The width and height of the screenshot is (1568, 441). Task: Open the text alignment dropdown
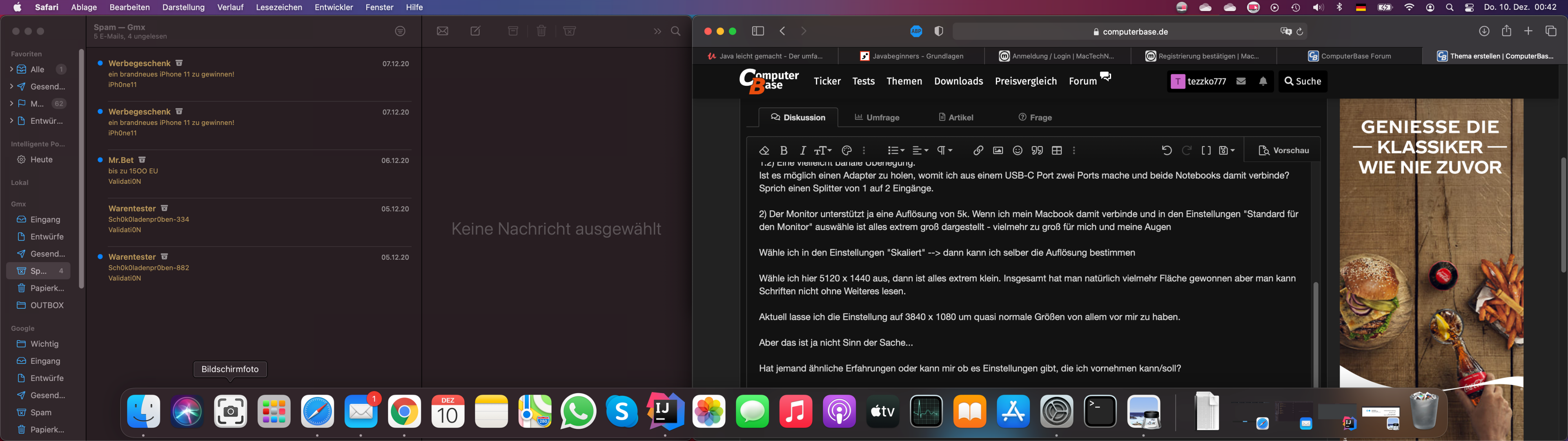(x=920, y=150)
